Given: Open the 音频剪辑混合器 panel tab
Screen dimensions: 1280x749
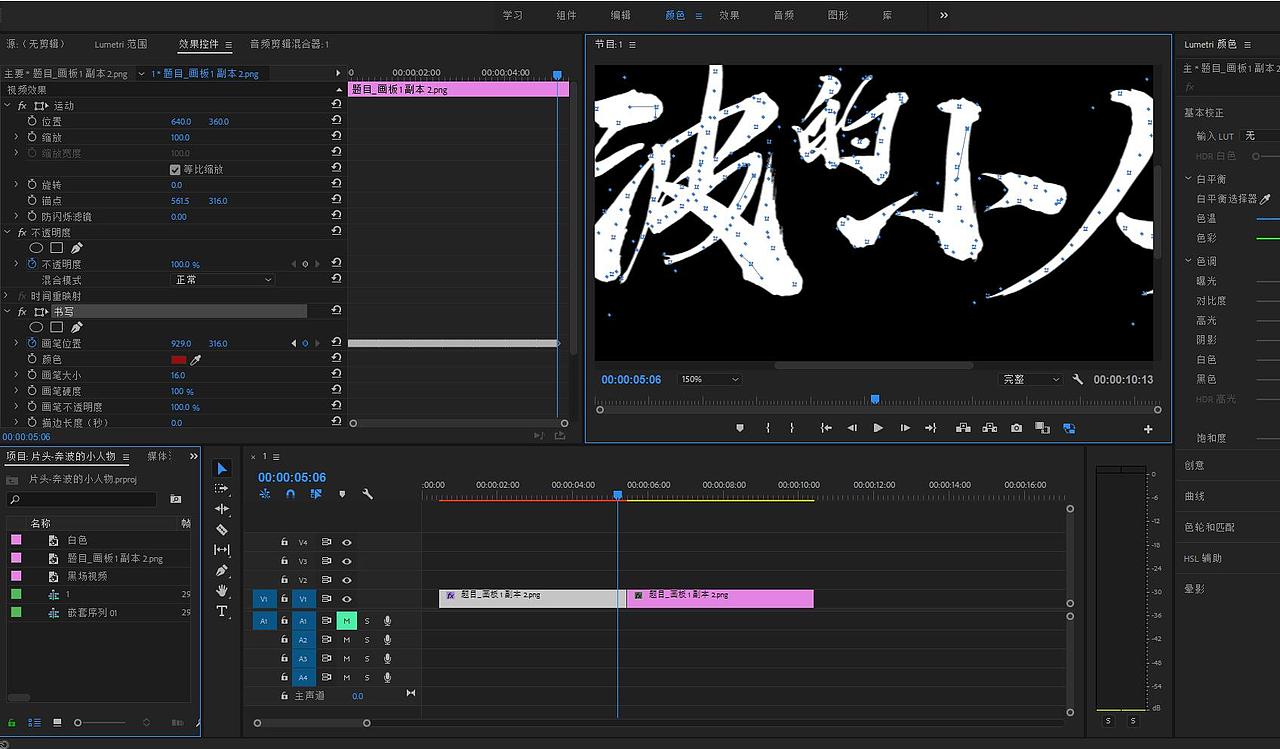Looking at the screenshot, I should click(289, 44).
